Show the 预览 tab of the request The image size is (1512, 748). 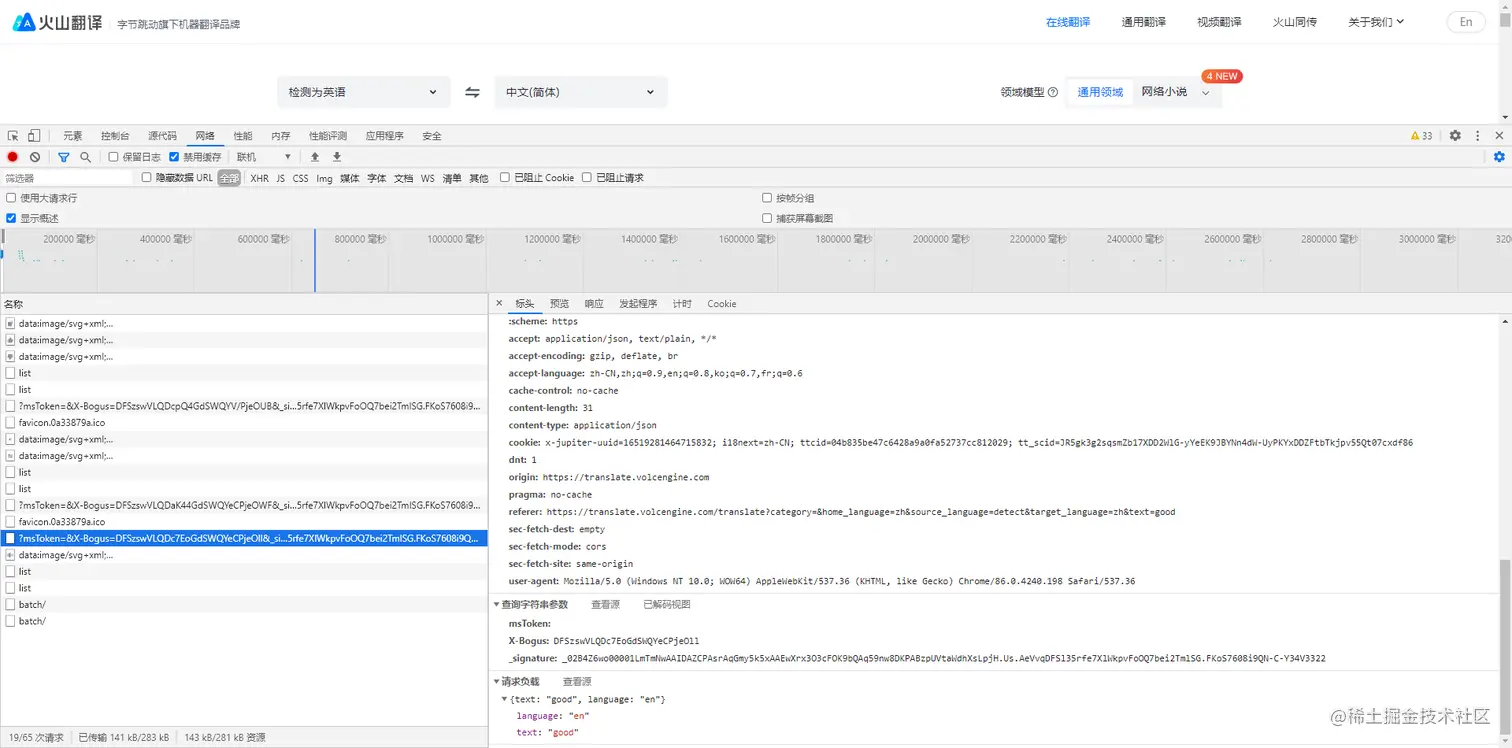[x=559, y=304]
